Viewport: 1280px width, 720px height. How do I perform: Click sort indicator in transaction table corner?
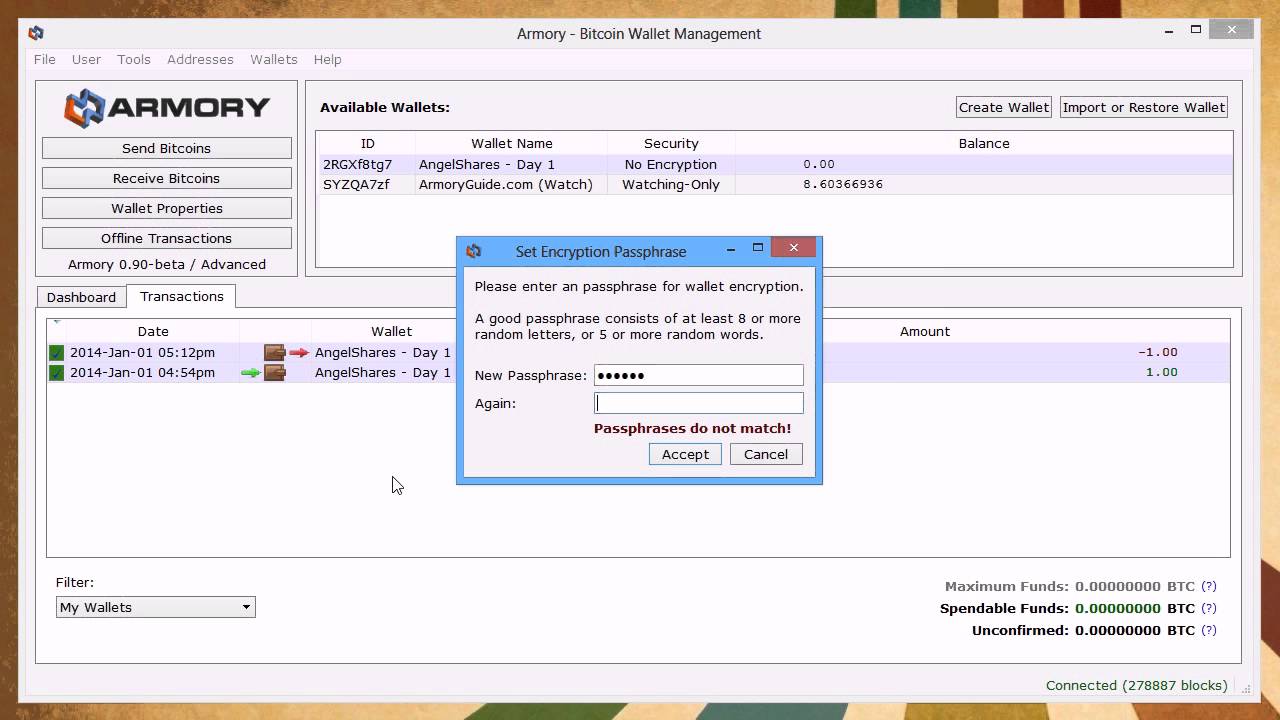[56, 323]
